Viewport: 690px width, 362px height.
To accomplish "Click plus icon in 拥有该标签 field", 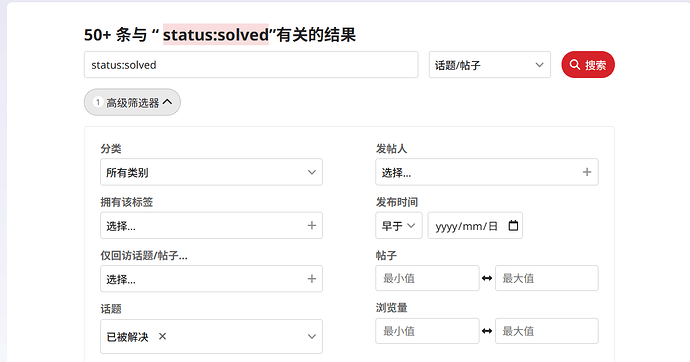I will 312,226.
